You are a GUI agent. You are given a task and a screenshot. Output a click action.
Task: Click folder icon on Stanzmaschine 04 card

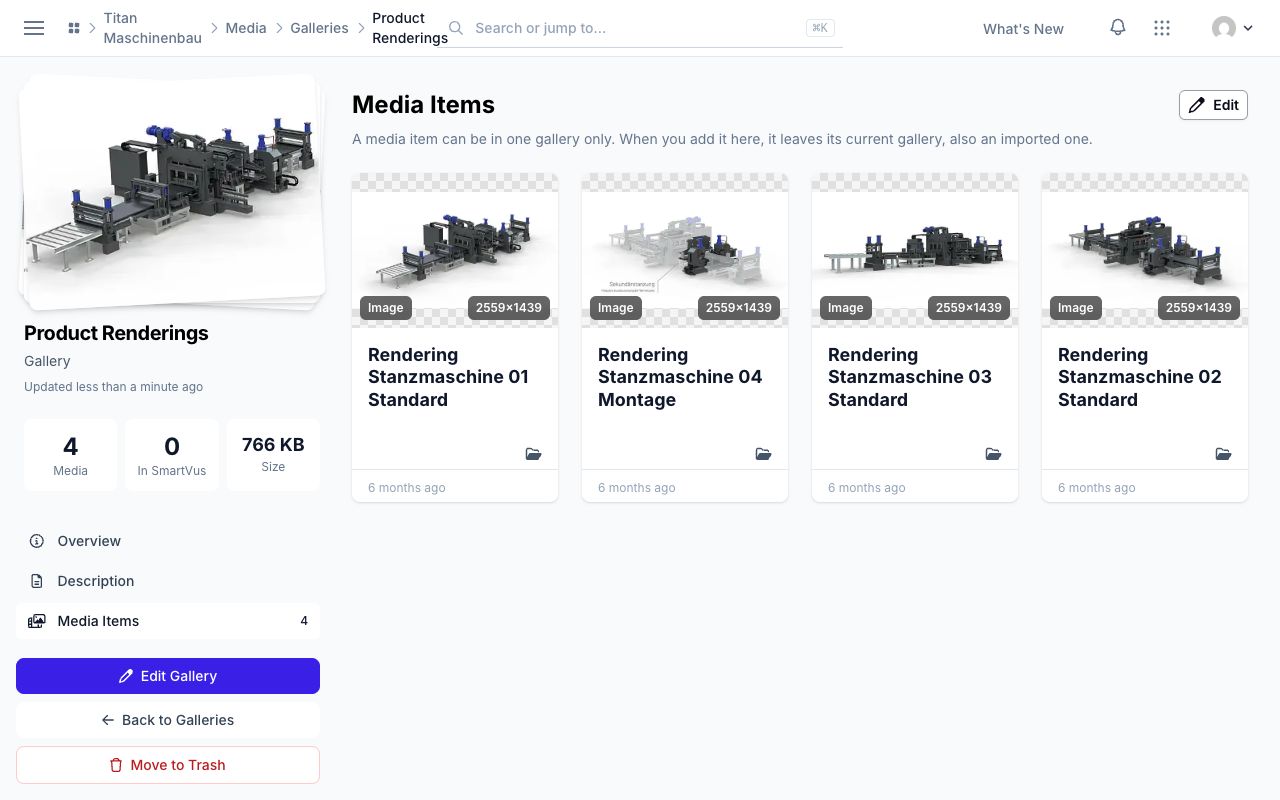click(764, 454)
